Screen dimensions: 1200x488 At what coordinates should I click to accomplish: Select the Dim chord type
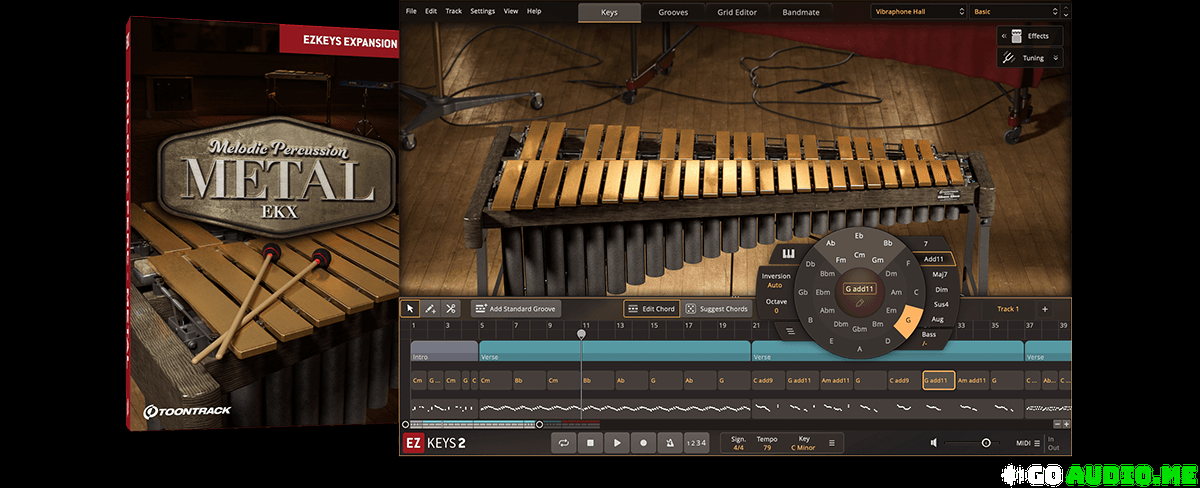click(940, 289)
